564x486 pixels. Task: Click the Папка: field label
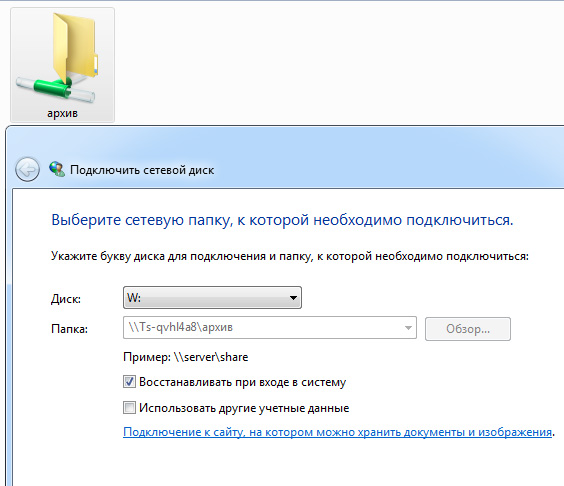tap(69, 329)
